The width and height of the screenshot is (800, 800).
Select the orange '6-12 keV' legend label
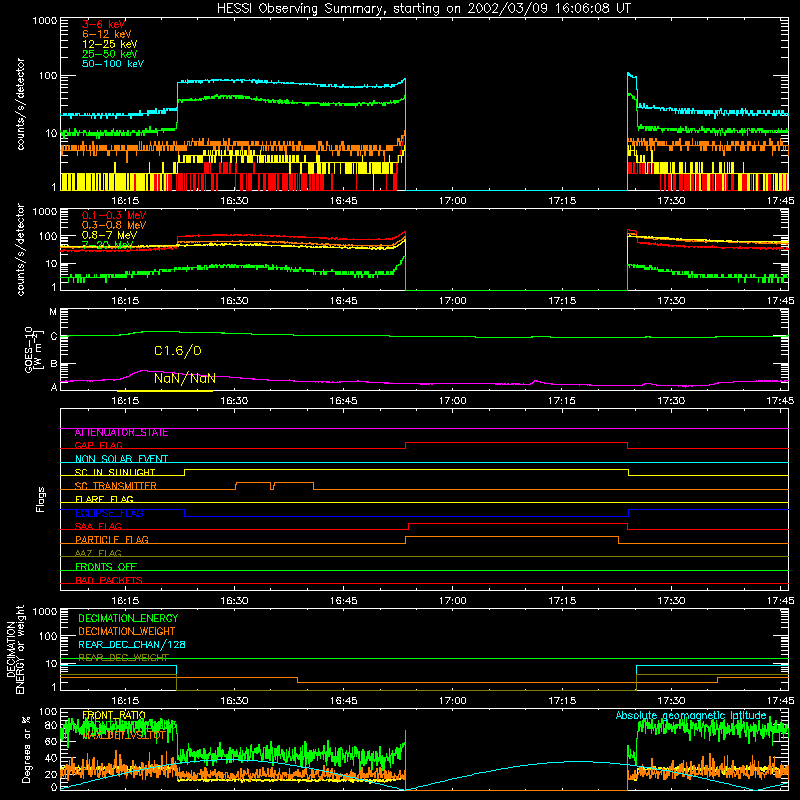107,34
